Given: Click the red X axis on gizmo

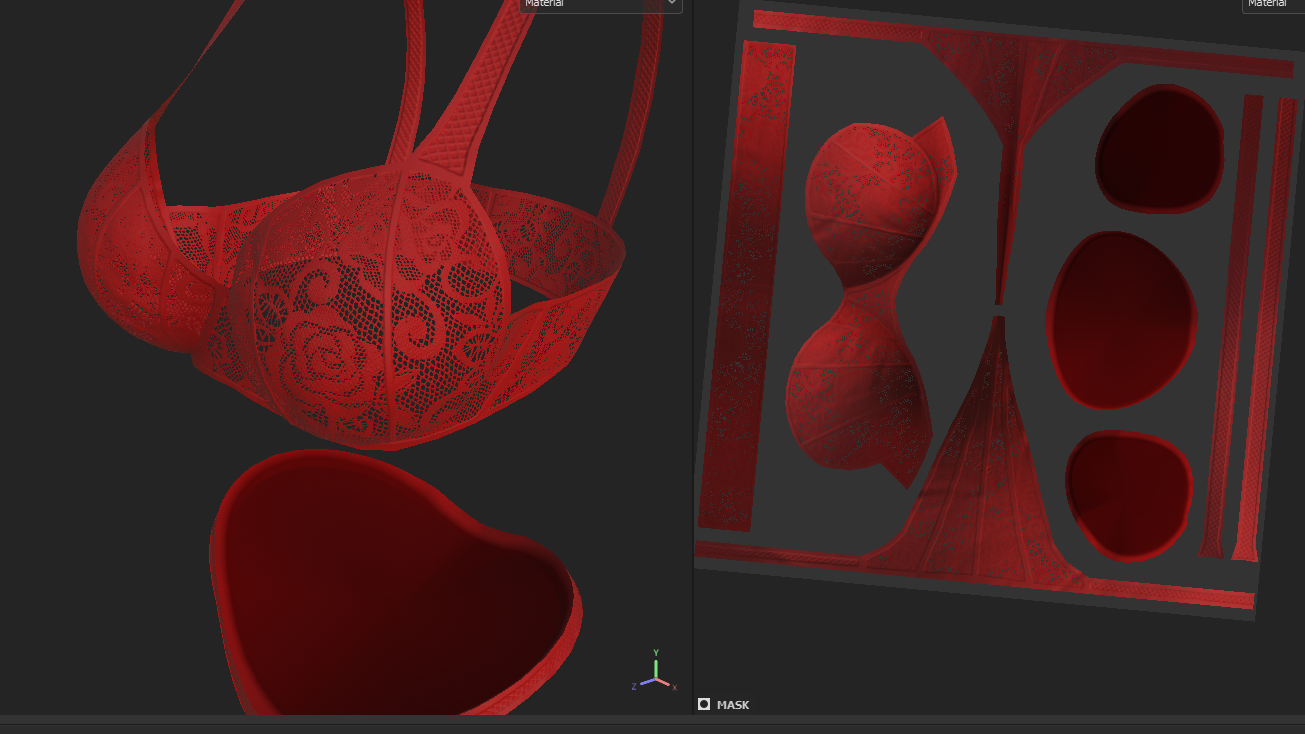Looking at the screenshot, I should pos(667,684).
